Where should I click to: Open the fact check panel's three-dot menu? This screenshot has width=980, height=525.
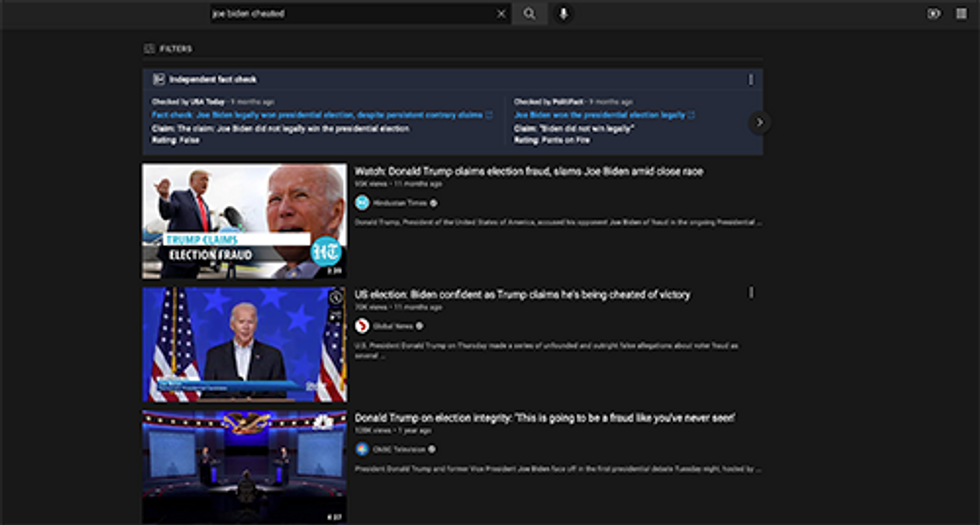(751, 80)
